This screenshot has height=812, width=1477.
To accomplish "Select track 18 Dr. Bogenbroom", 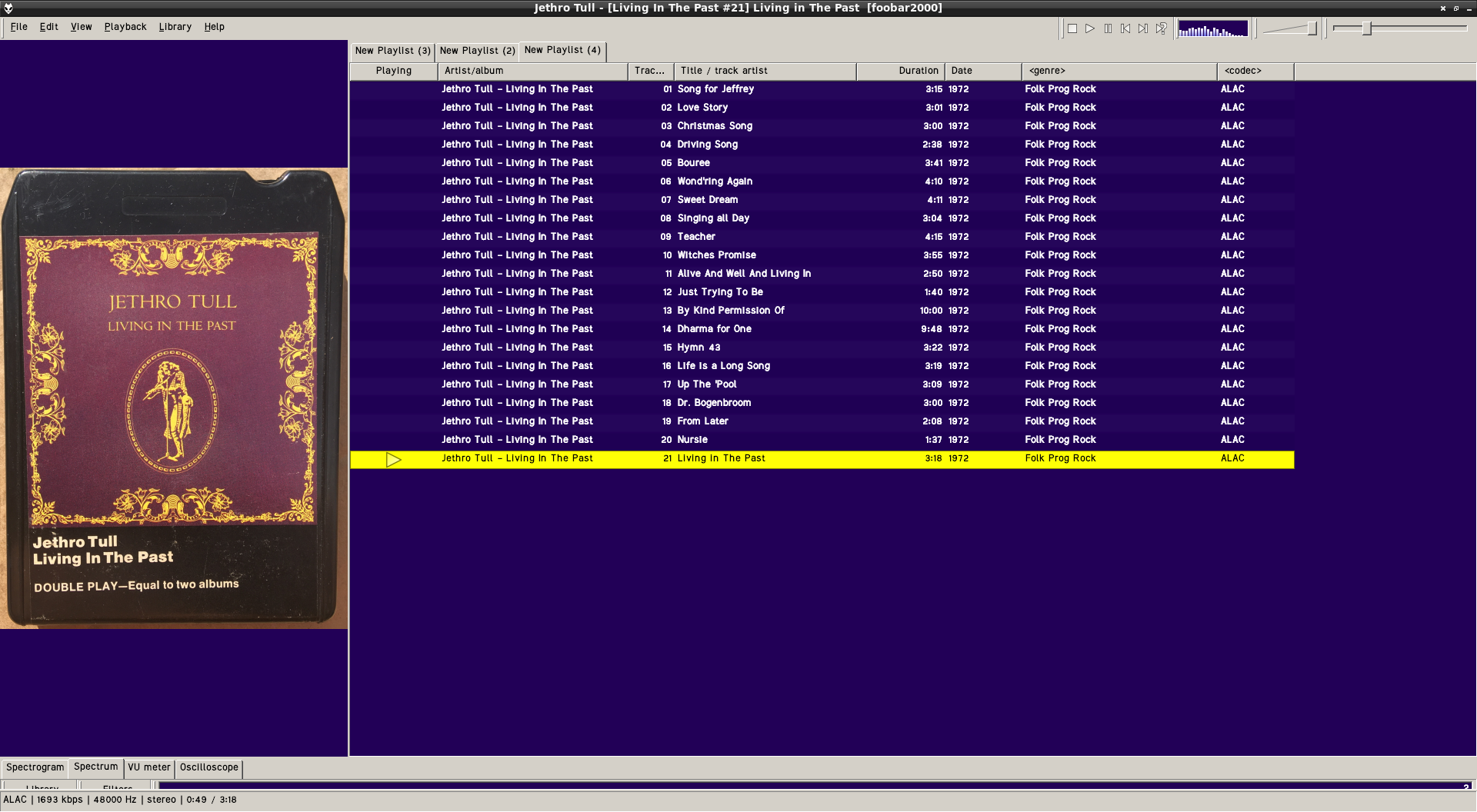I will tap(822, 403).
